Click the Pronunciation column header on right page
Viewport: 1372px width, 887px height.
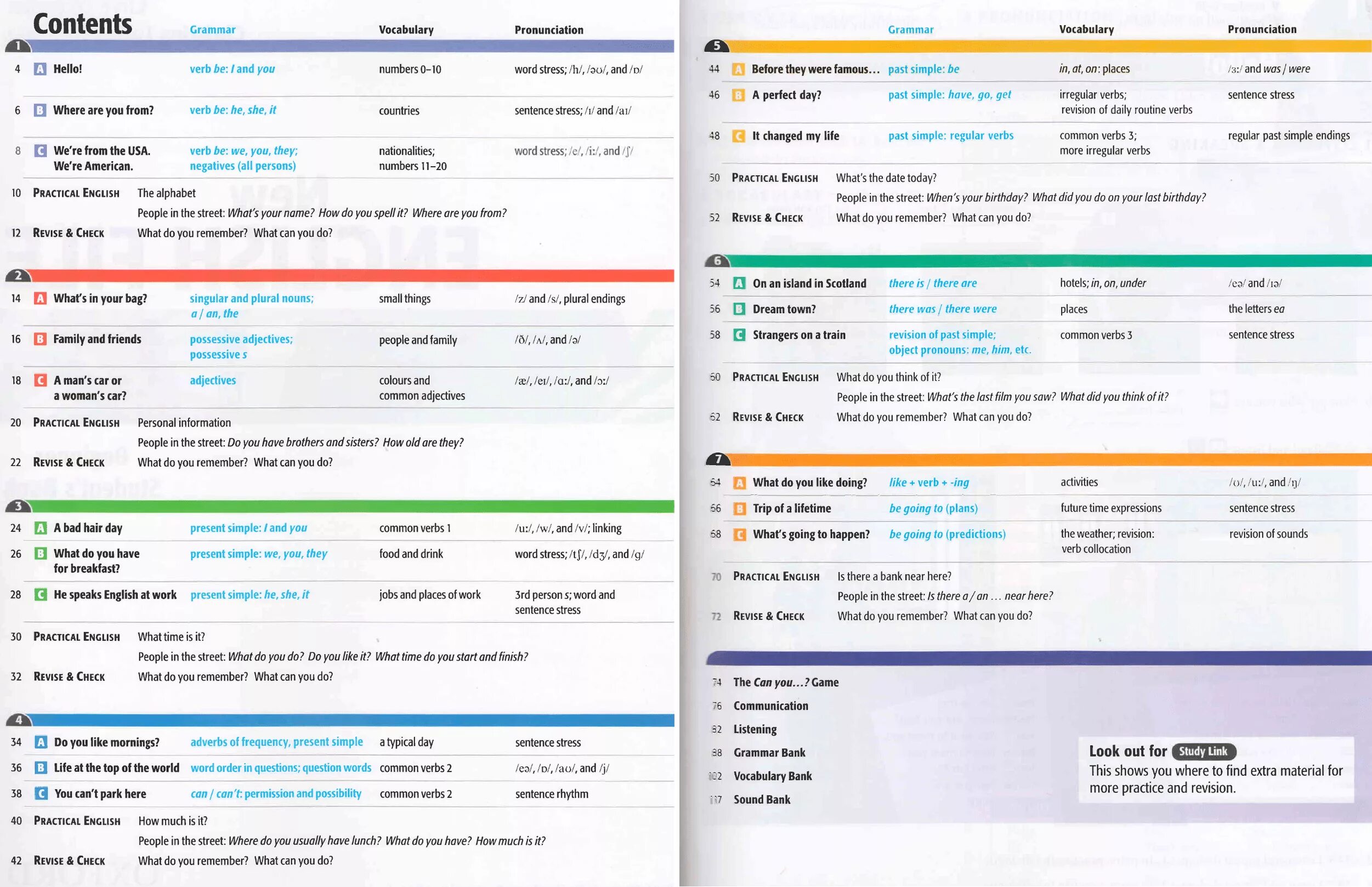point(1261,30)
